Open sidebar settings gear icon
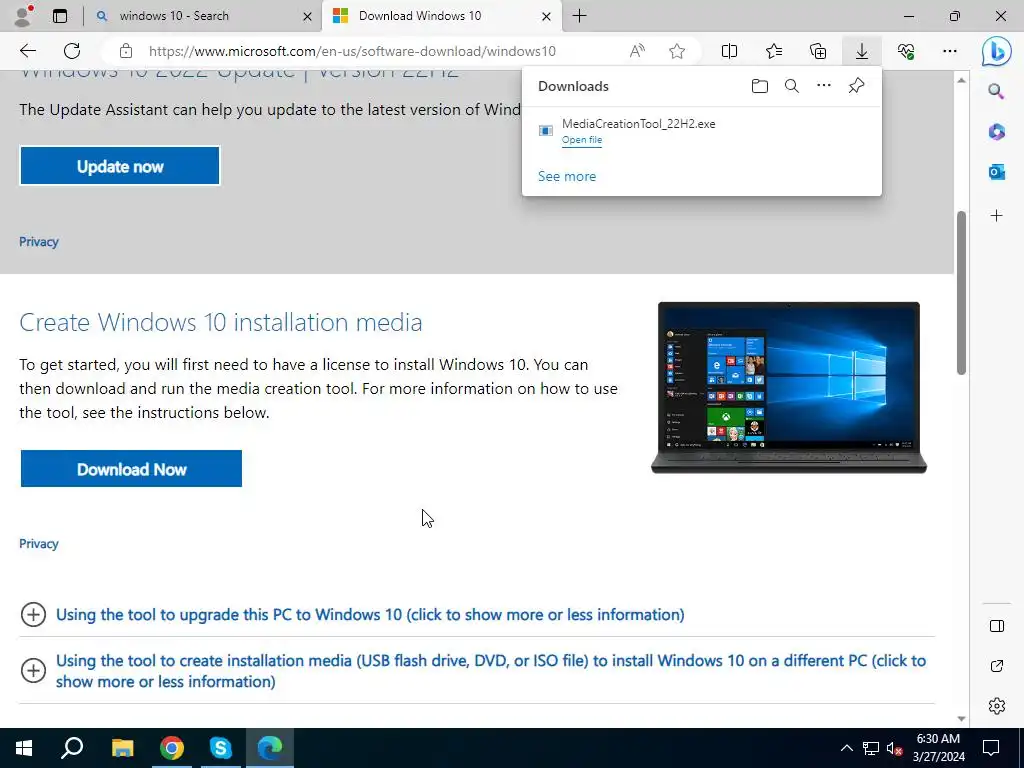1024x768 pixels. coord(997,706)
